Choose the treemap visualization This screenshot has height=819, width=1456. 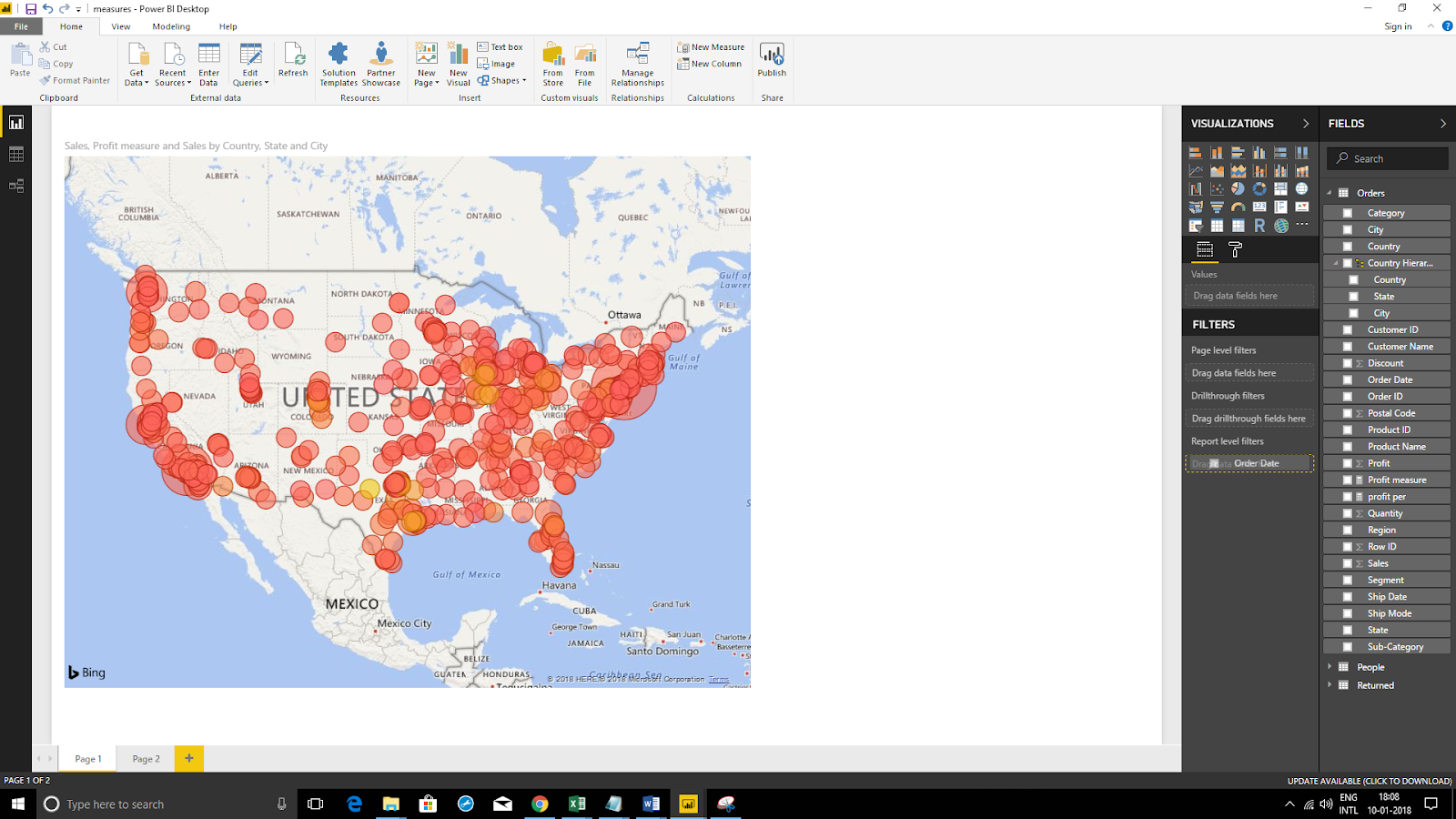1280,189
